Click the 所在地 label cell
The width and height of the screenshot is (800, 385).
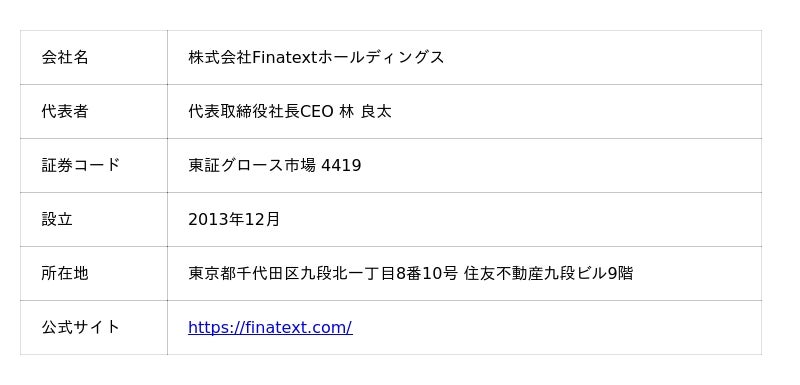coord(94,274)
